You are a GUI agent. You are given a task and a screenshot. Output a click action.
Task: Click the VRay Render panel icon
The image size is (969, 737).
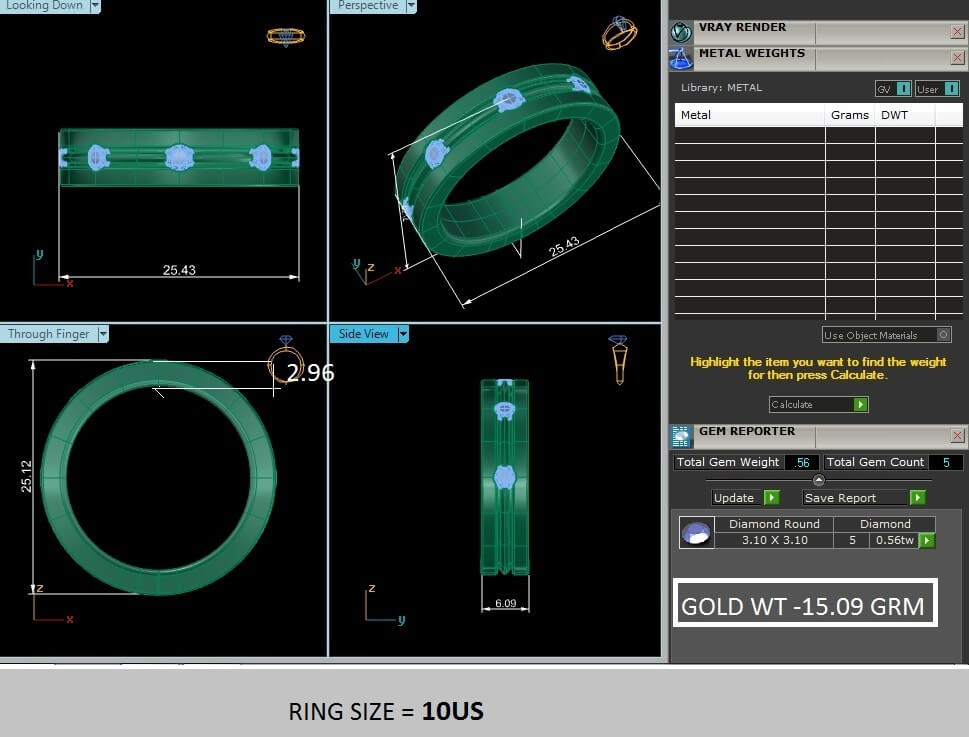point(681,32)
